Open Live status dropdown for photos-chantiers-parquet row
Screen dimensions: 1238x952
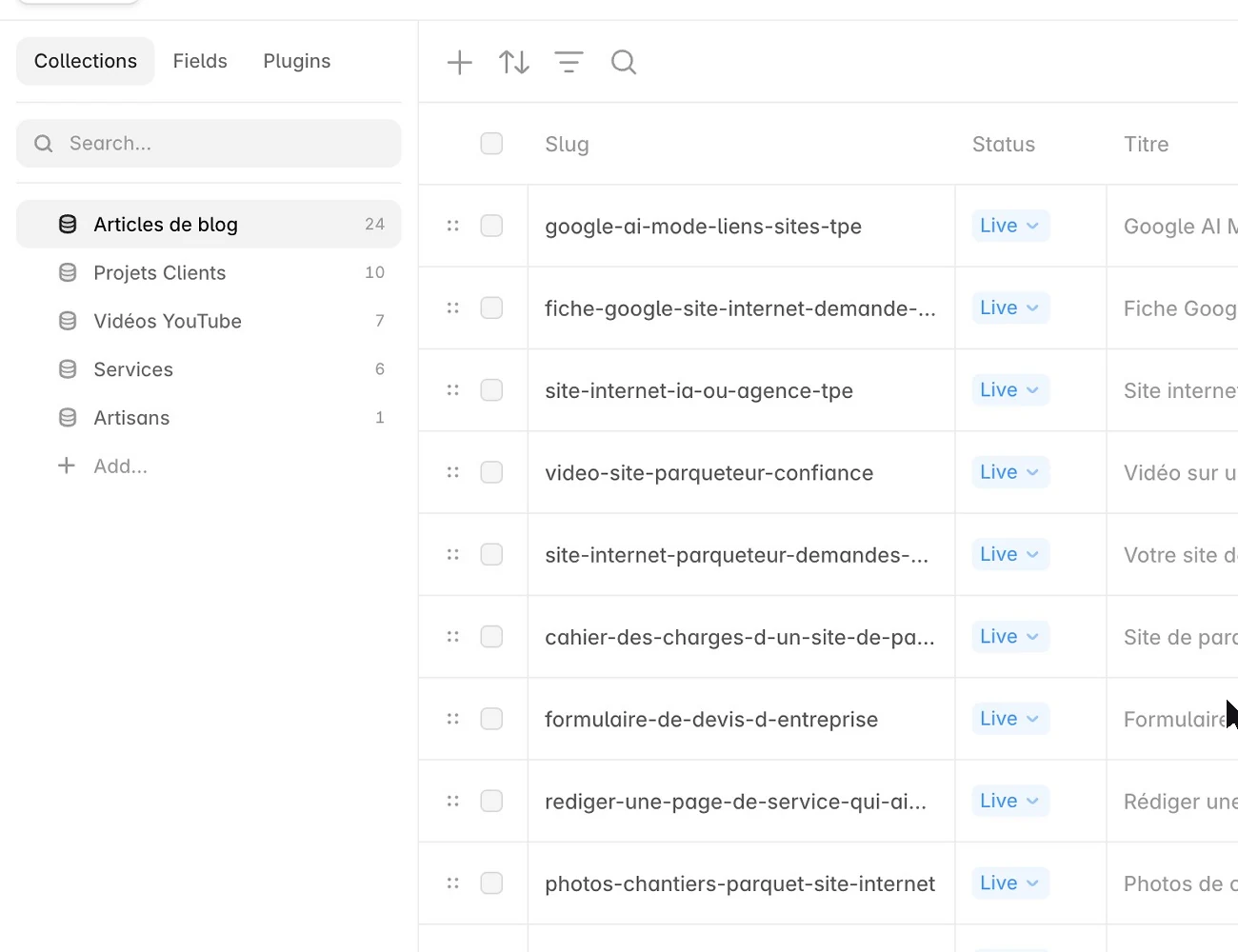pyautogui.click(x=1010, y=883)
